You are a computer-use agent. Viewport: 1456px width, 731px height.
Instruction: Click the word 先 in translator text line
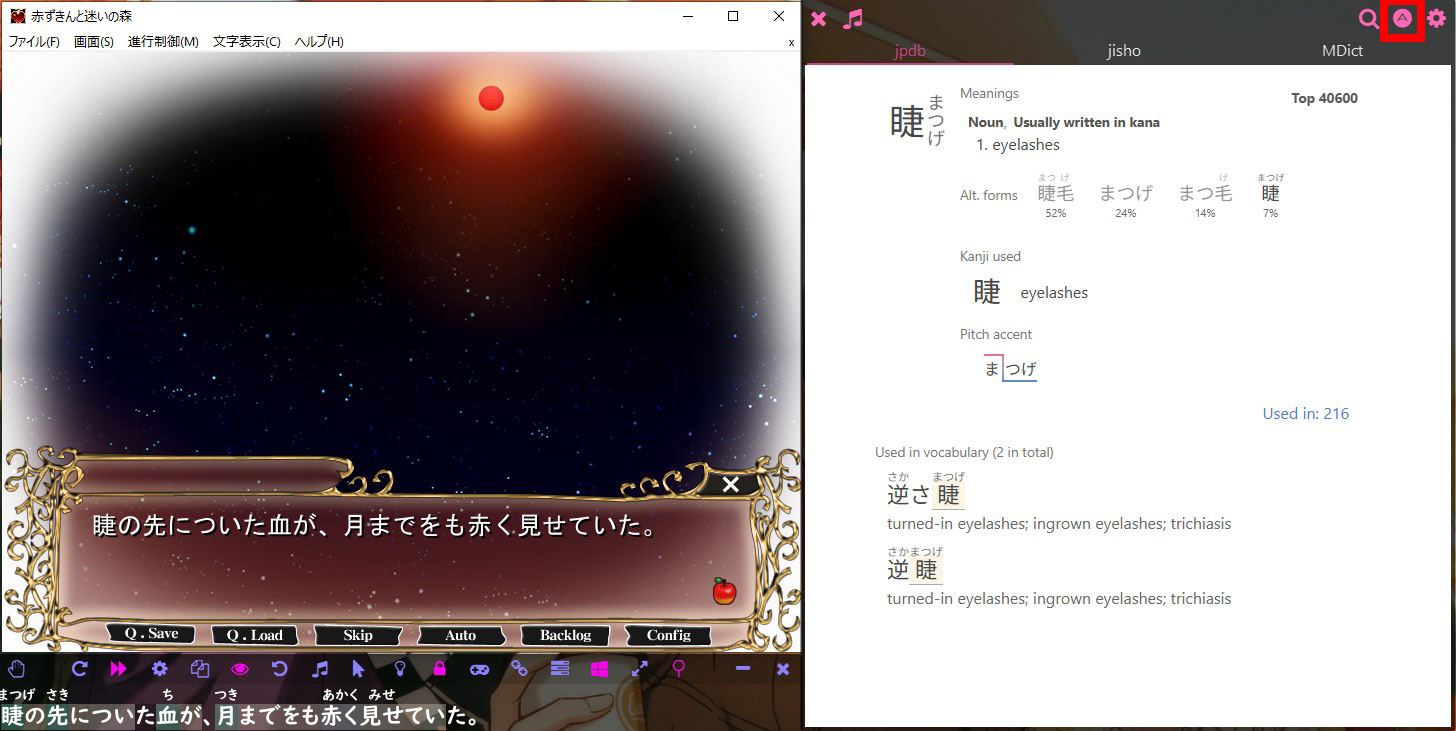(57, 716)
